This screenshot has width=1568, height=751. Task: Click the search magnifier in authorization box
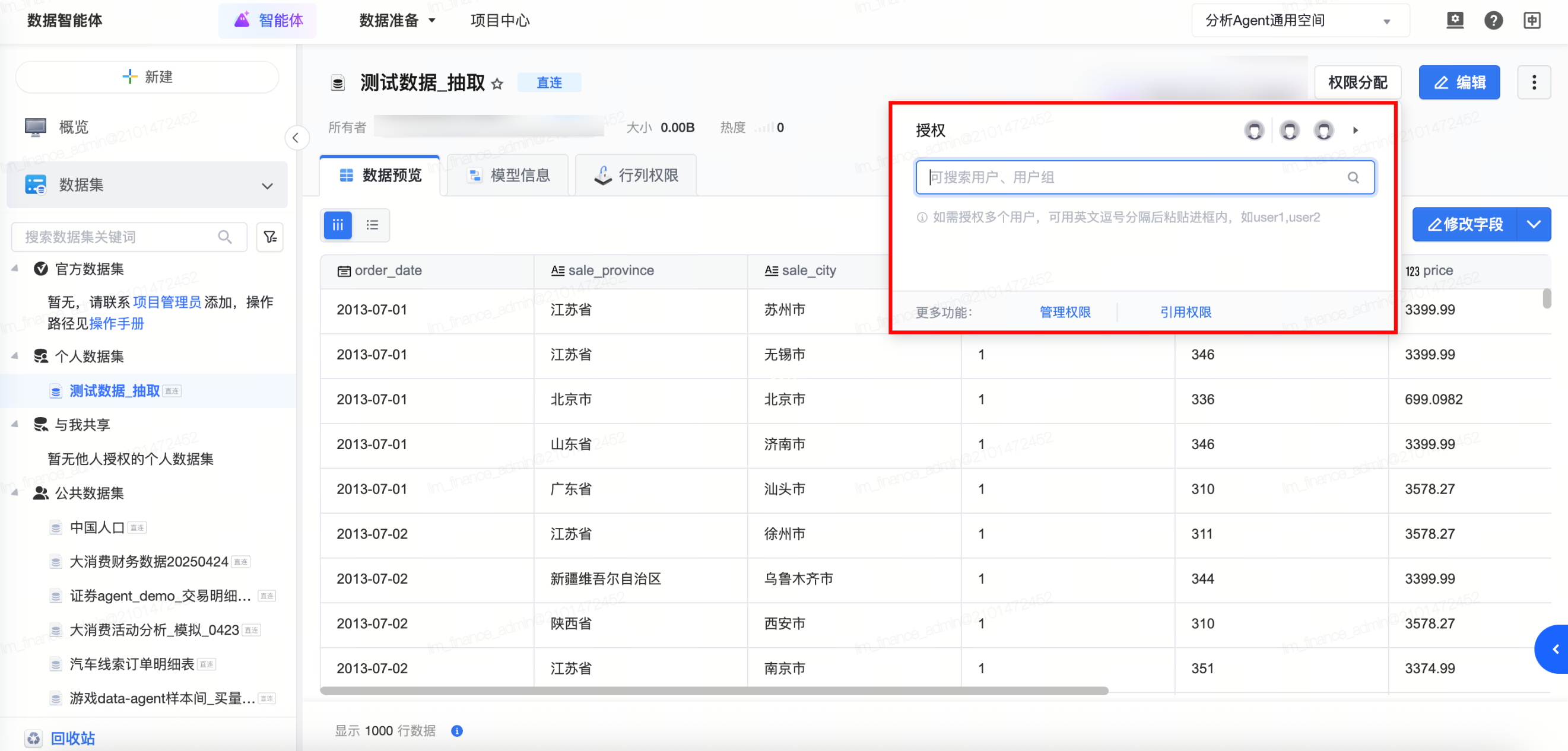pyautogui.click(x=1353, y=177)
